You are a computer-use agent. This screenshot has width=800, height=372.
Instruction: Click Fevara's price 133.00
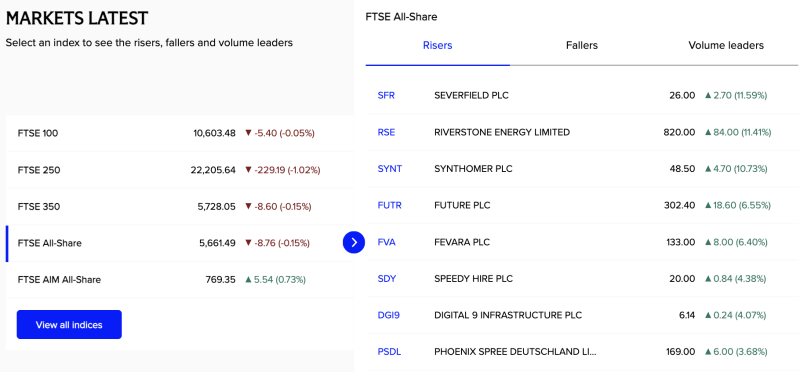pyautogui.click(x=681, y=242)
